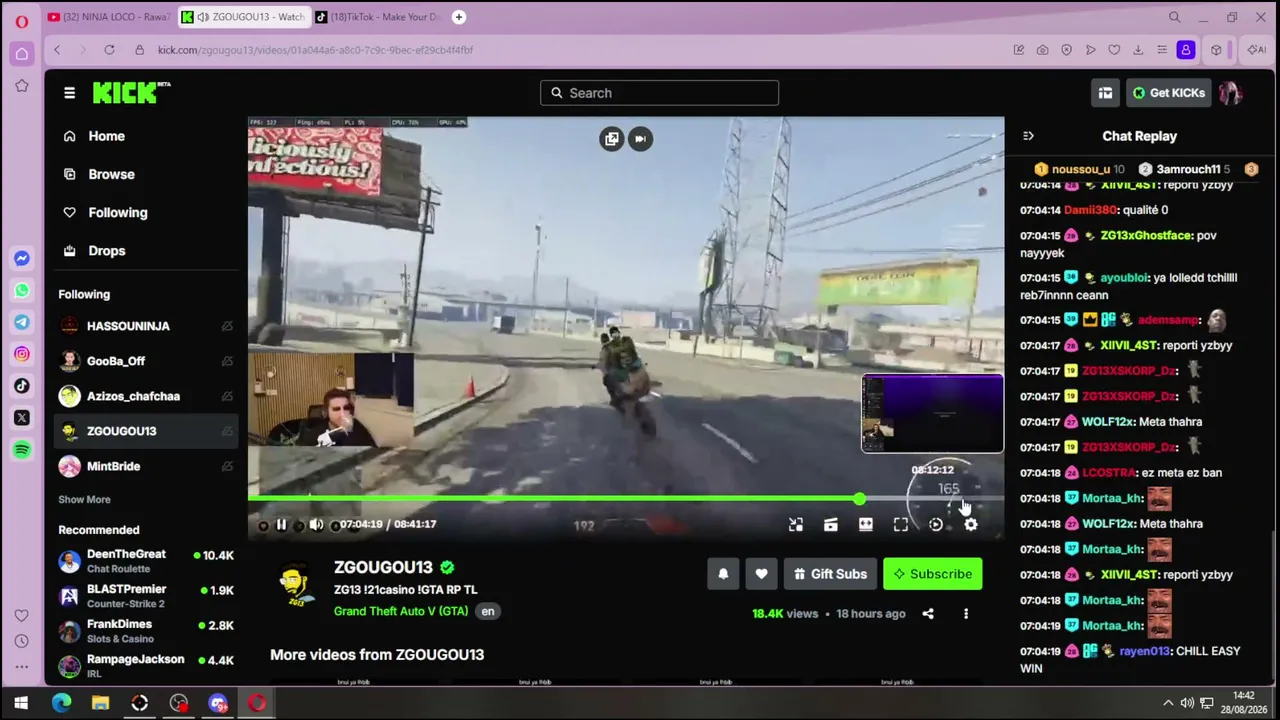Click the player icon left of fullscreen
The image size is (1280, 720).
pyautogui.click(x=866, y=525)
